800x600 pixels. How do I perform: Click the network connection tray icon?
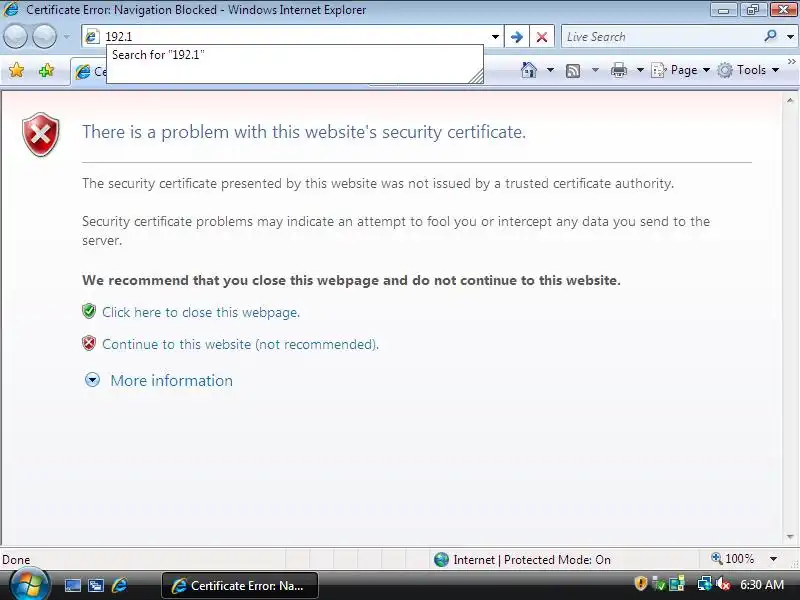pos(705,583)
